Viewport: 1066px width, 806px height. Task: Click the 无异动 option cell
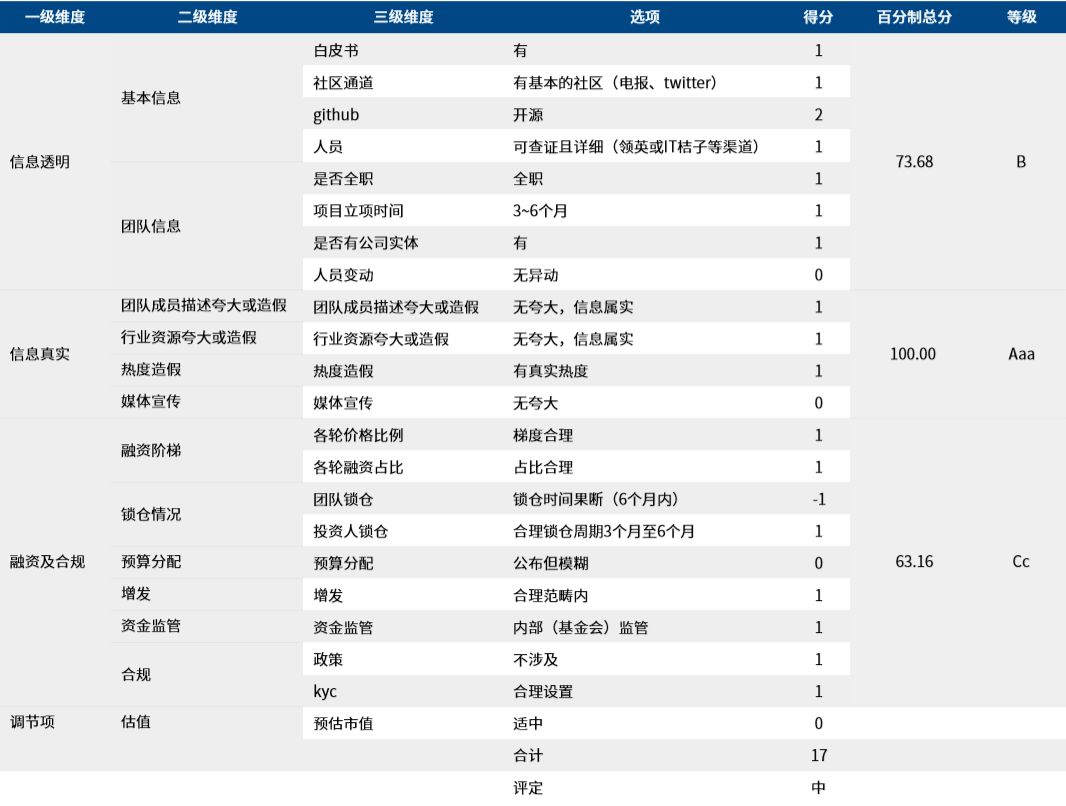pyautogui.click(x=536, y=275)
